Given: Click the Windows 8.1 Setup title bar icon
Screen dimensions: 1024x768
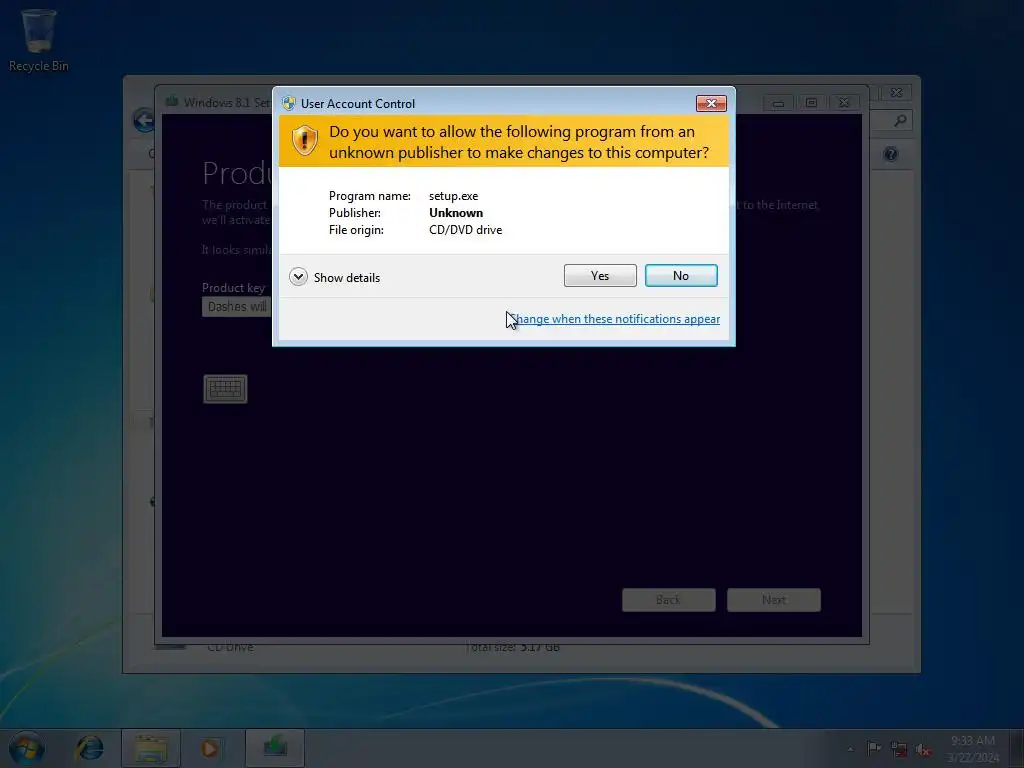Looking at the screenshot, I should pyautogui.click(x=172, y=101).
